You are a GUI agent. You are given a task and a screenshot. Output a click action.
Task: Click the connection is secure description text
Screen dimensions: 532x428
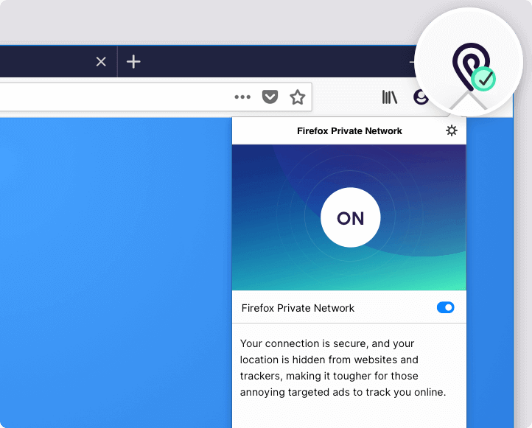click(343, 368)
